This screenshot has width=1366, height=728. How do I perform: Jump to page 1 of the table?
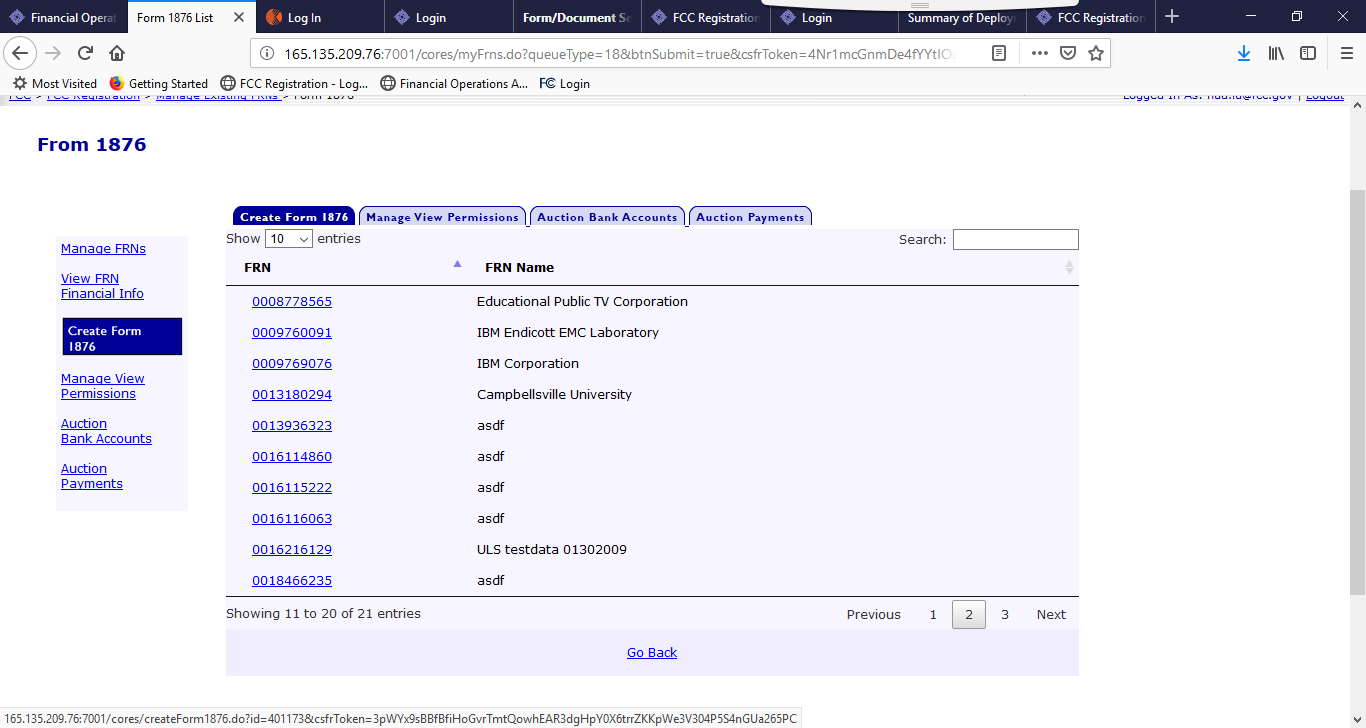(933, 615)
